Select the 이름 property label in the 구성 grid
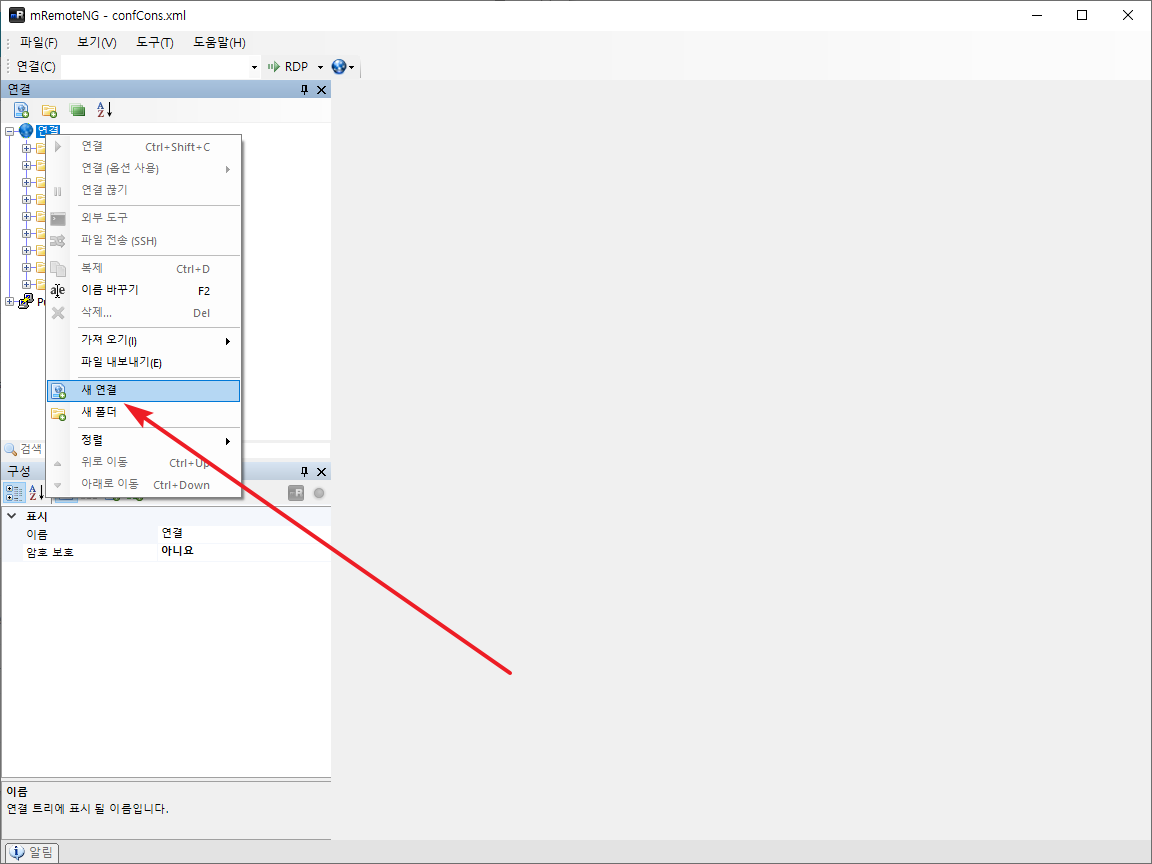The width and height of the screenshot is (1152, 864). pos(37,534)
